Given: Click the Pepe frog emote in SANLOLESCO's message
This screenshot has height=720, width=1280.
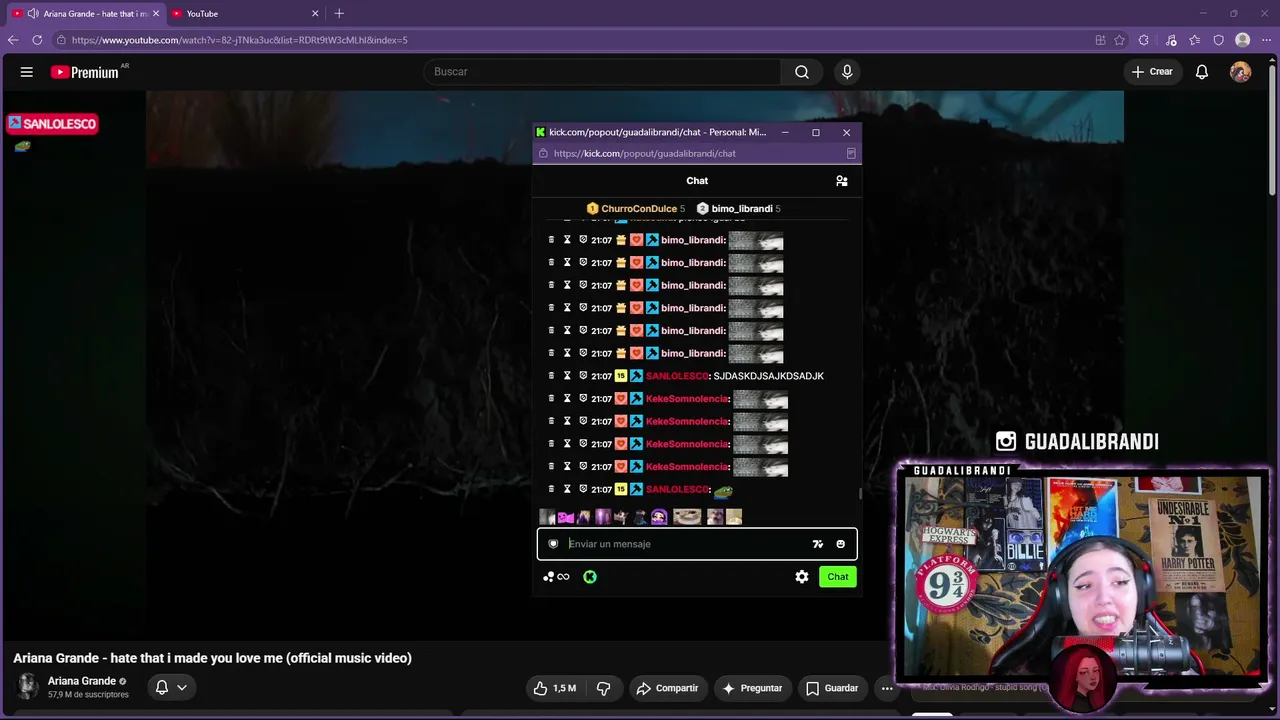Looking at the screenshot, I should (723, 490).
